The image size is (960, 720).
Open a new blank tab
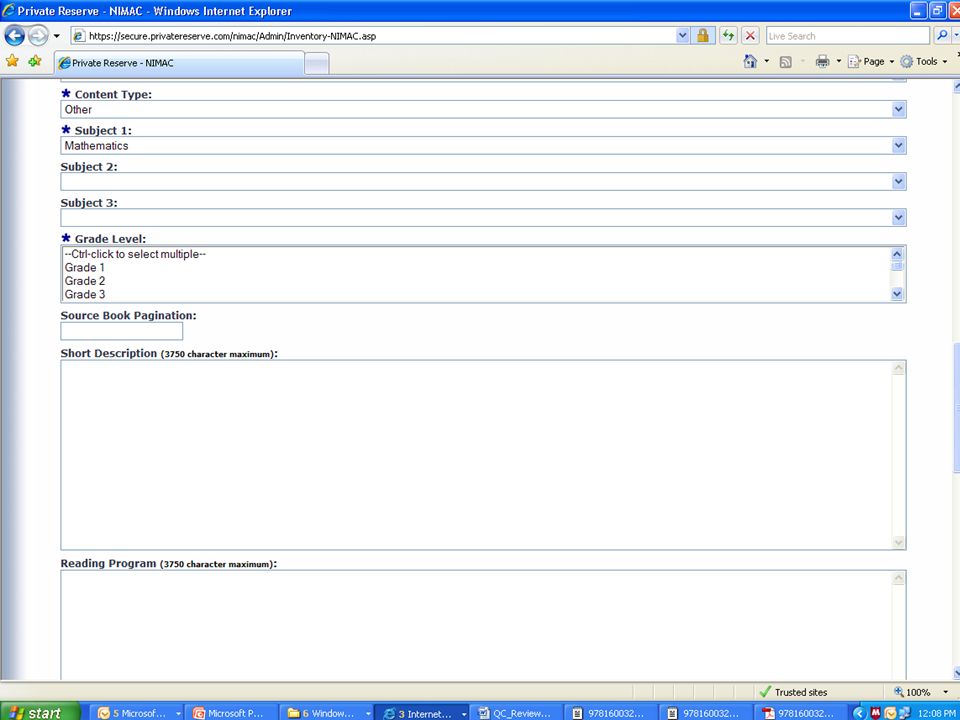[317, 64]
